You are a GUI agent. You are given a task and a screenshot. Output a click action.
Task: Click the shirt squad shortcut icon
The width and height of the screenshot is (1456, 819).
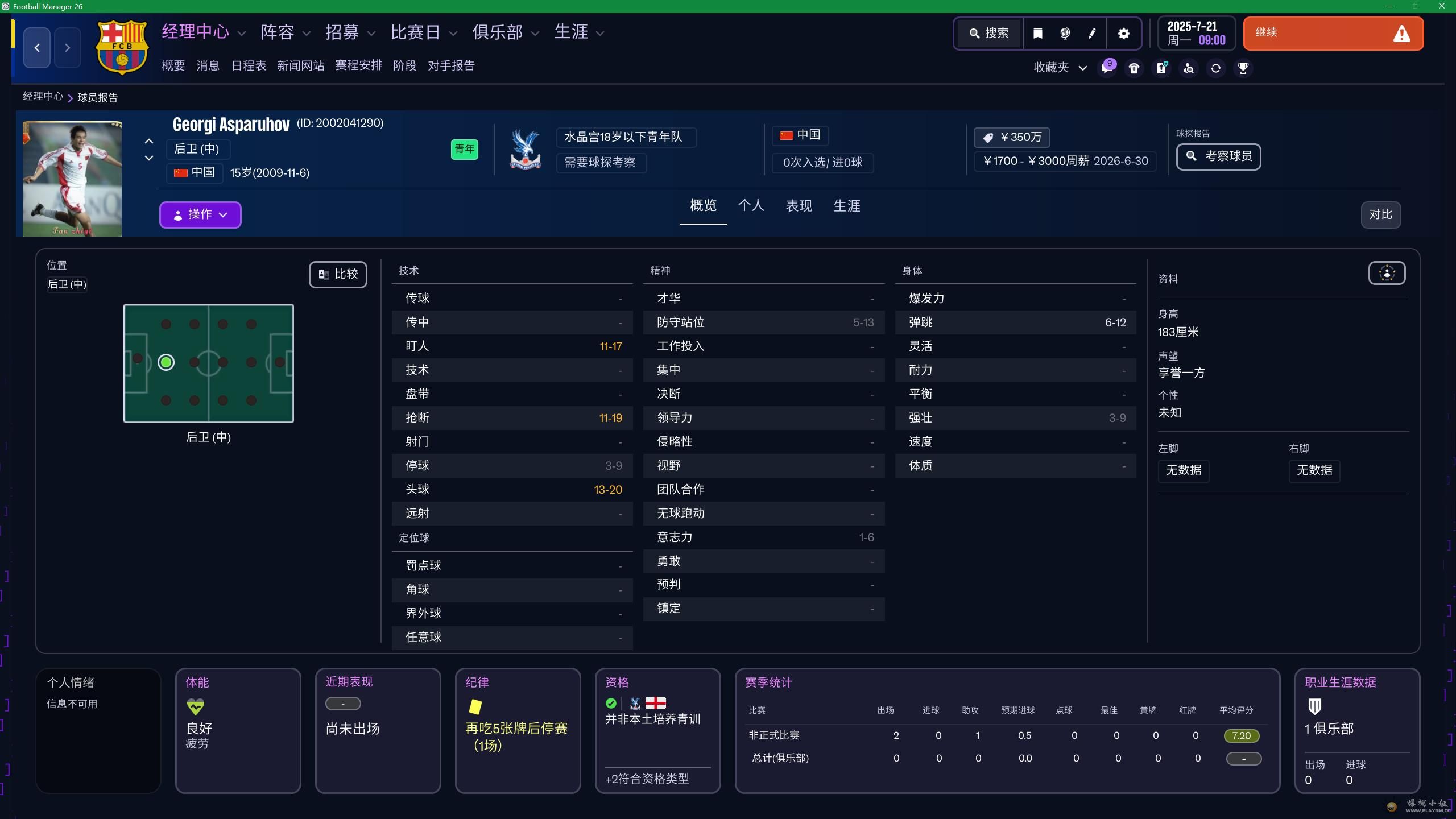pyautogui.click(x=1134, y=68)
